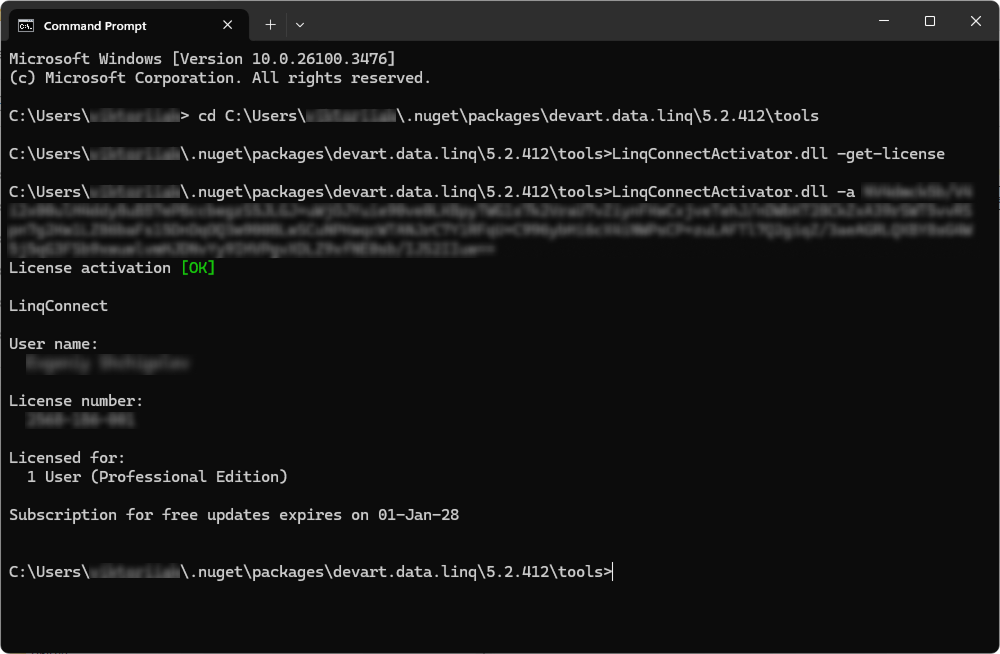
Task: Click the LinqConnect product name text
Action: click(x=56, y=305)
